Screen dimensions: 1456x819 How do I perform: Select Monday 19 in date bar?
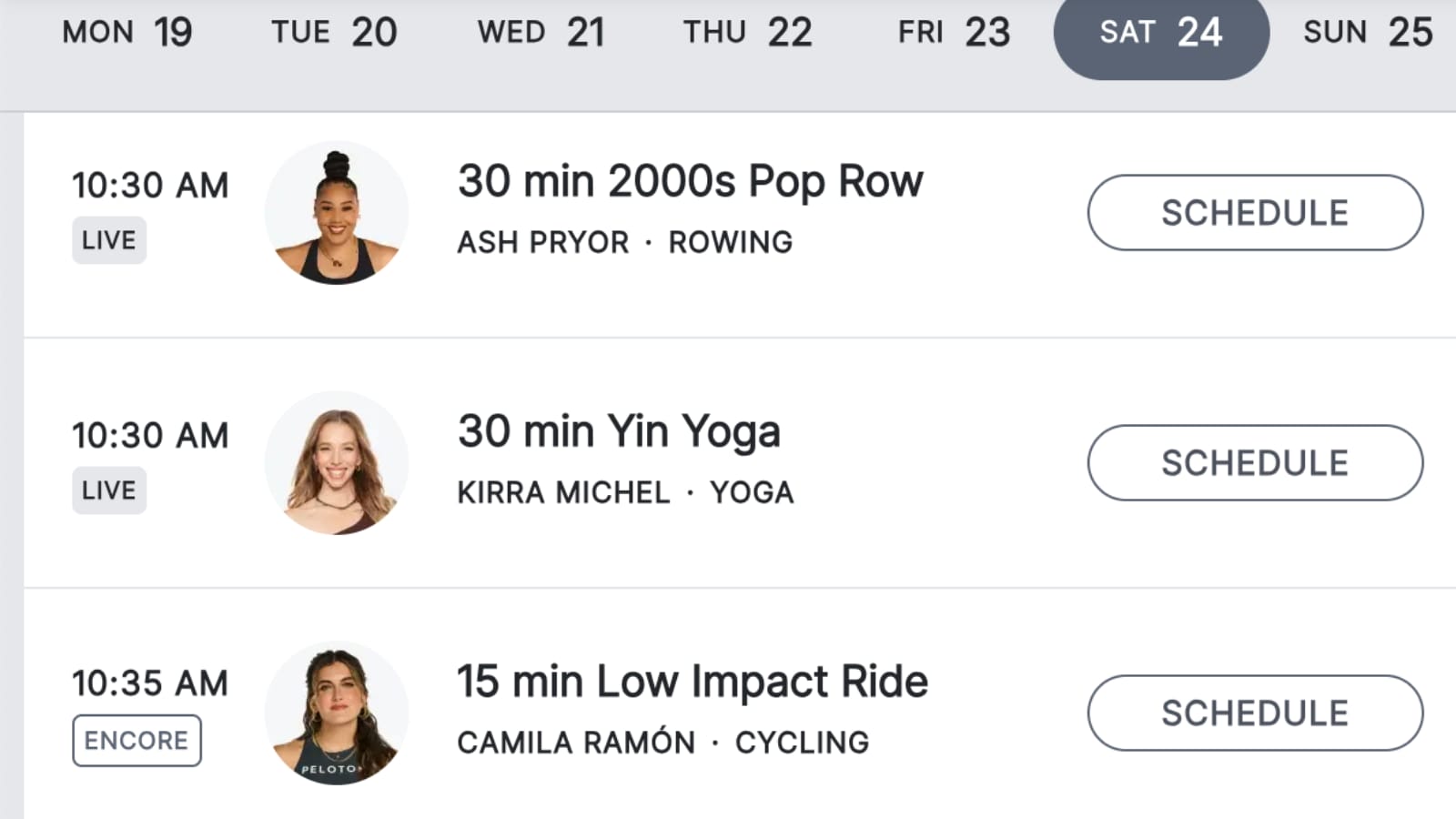[127, 33]
